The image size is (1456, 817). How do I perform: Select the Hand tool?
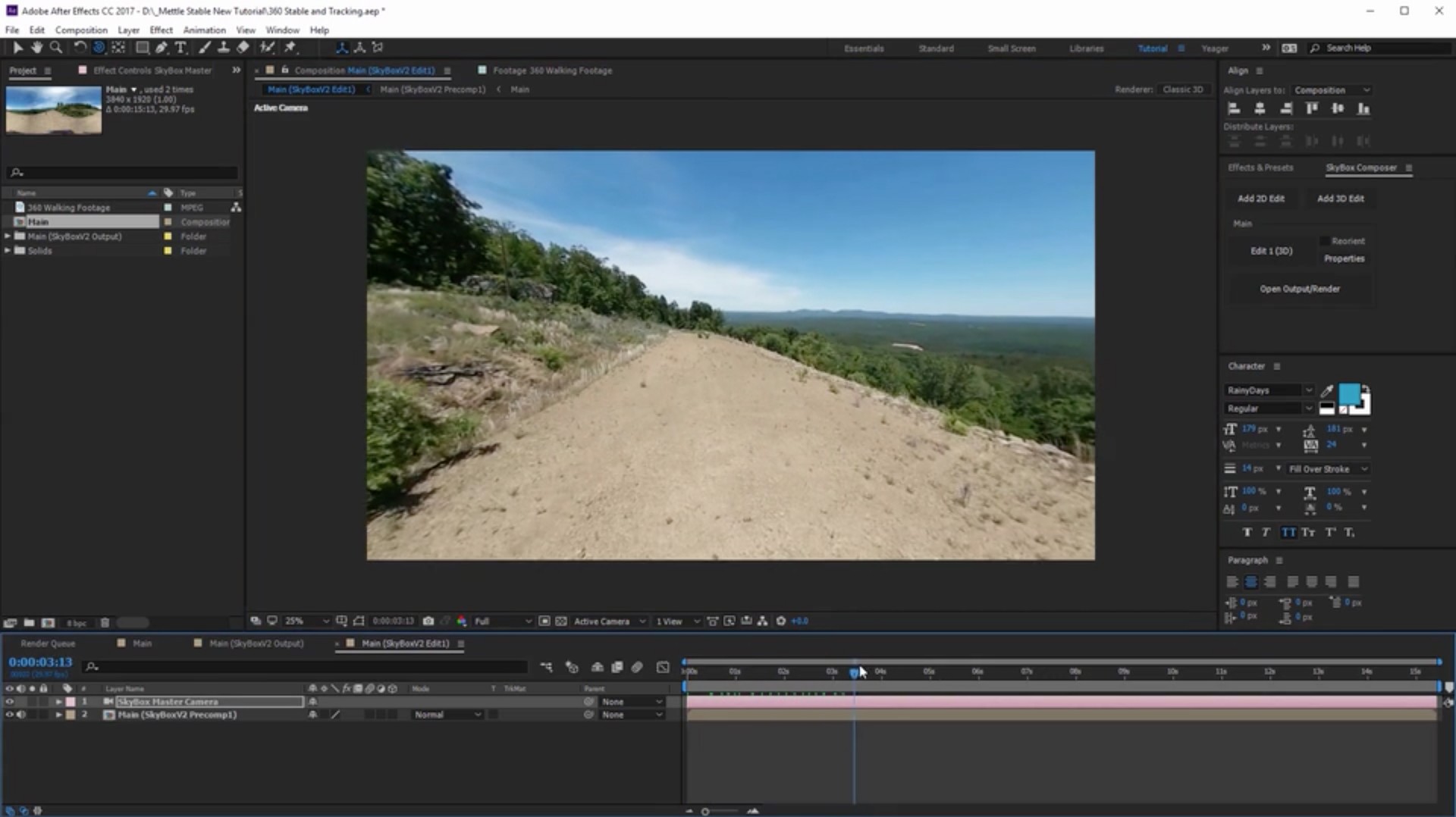pos(36,47)
